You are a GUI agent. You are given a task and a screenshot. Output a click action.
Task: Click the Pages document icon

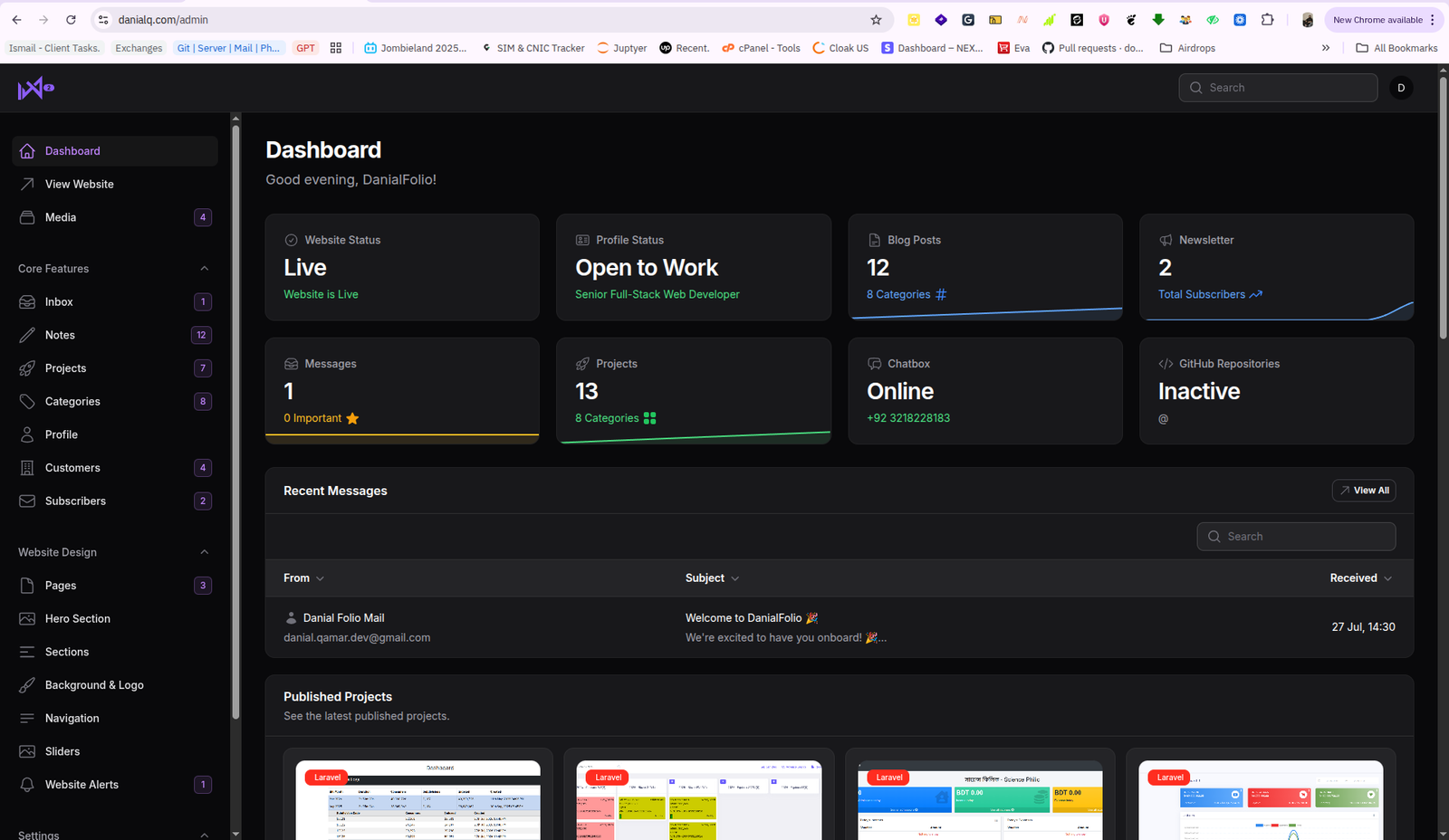pyautogui.click(x=27, y=586)
